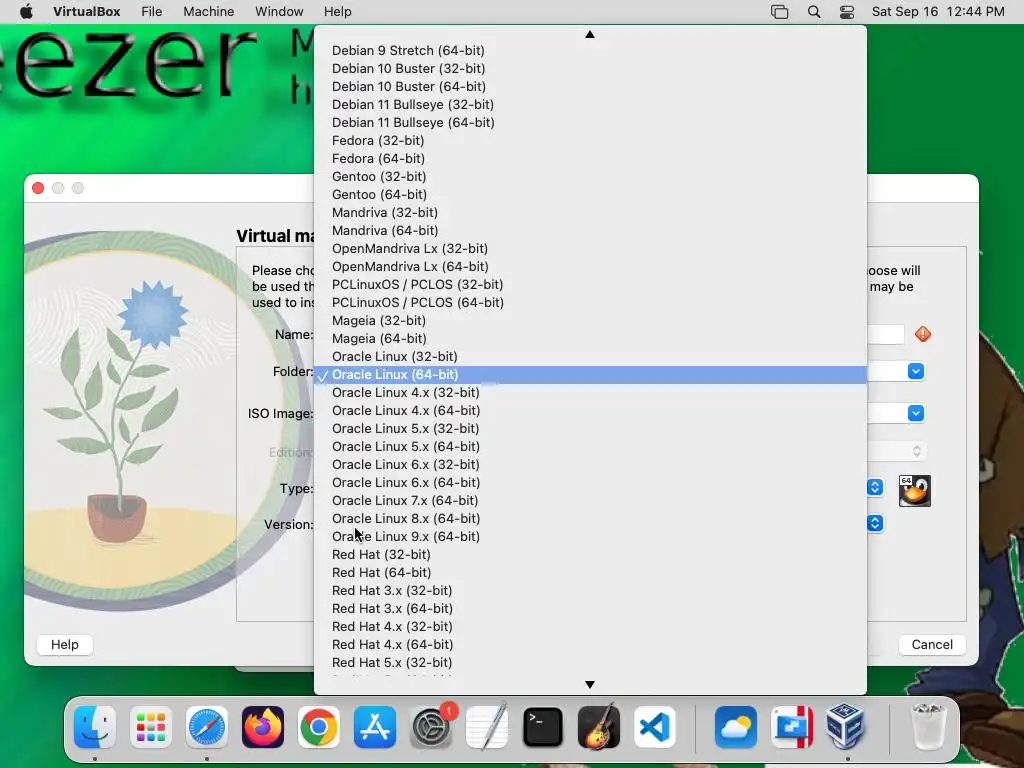
Task: Open TextEdit from the dock
Action: 487,727
